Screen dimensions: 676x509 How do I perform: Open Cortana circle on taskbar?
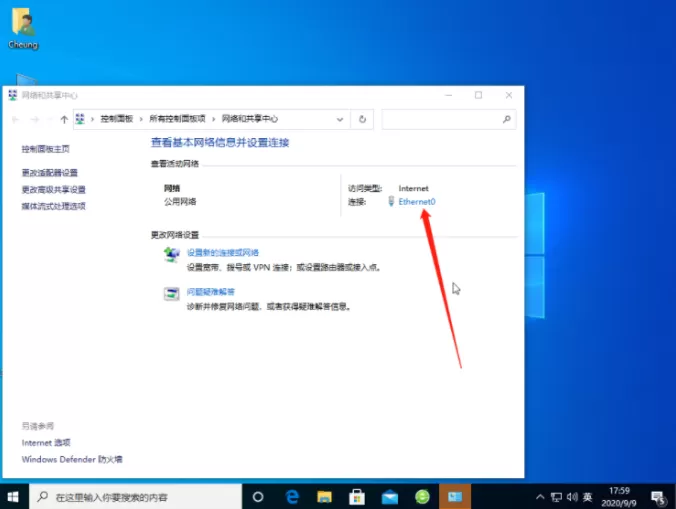[x=258, y=497]
